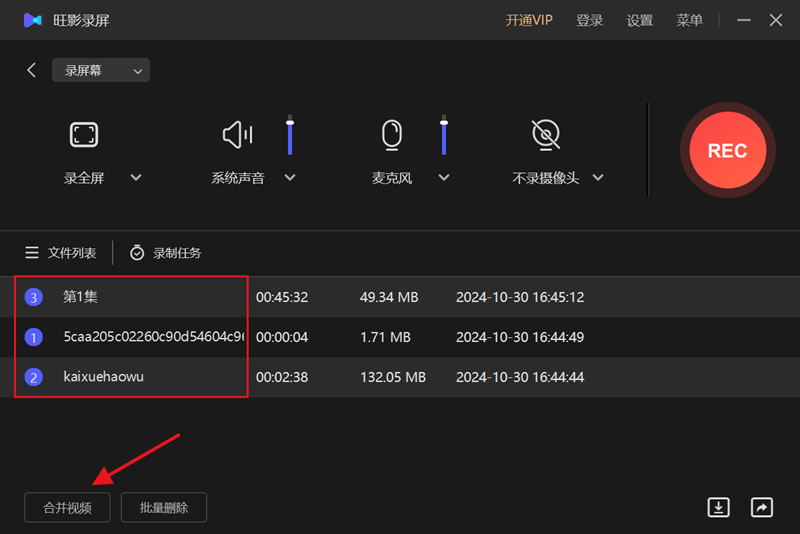This screenshot has width=800, height=534.
Task: Click the recording task clock icon
Action: click(x=137, y=252)
